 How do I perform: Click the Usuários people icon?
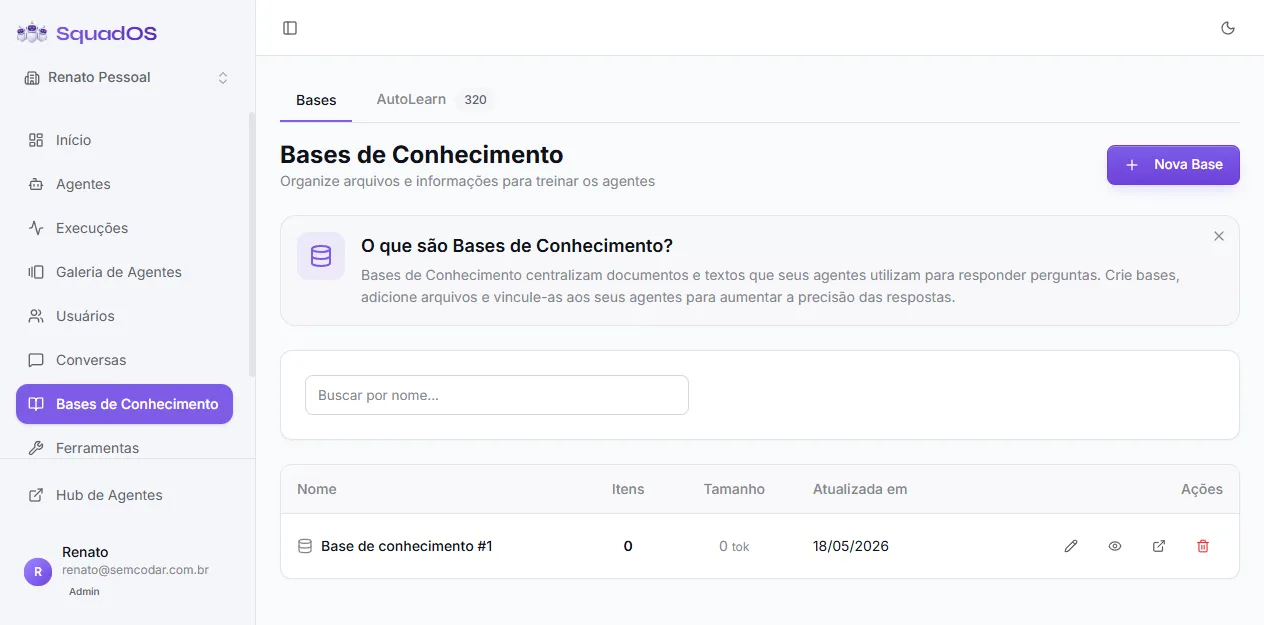coord(36,316)
